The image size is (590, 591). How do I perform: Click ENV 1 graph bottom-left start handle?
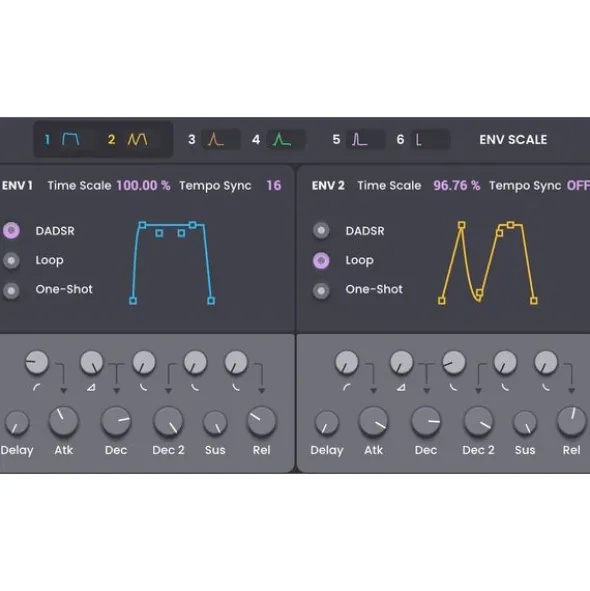pyautogui.click(x=133, y=301)
